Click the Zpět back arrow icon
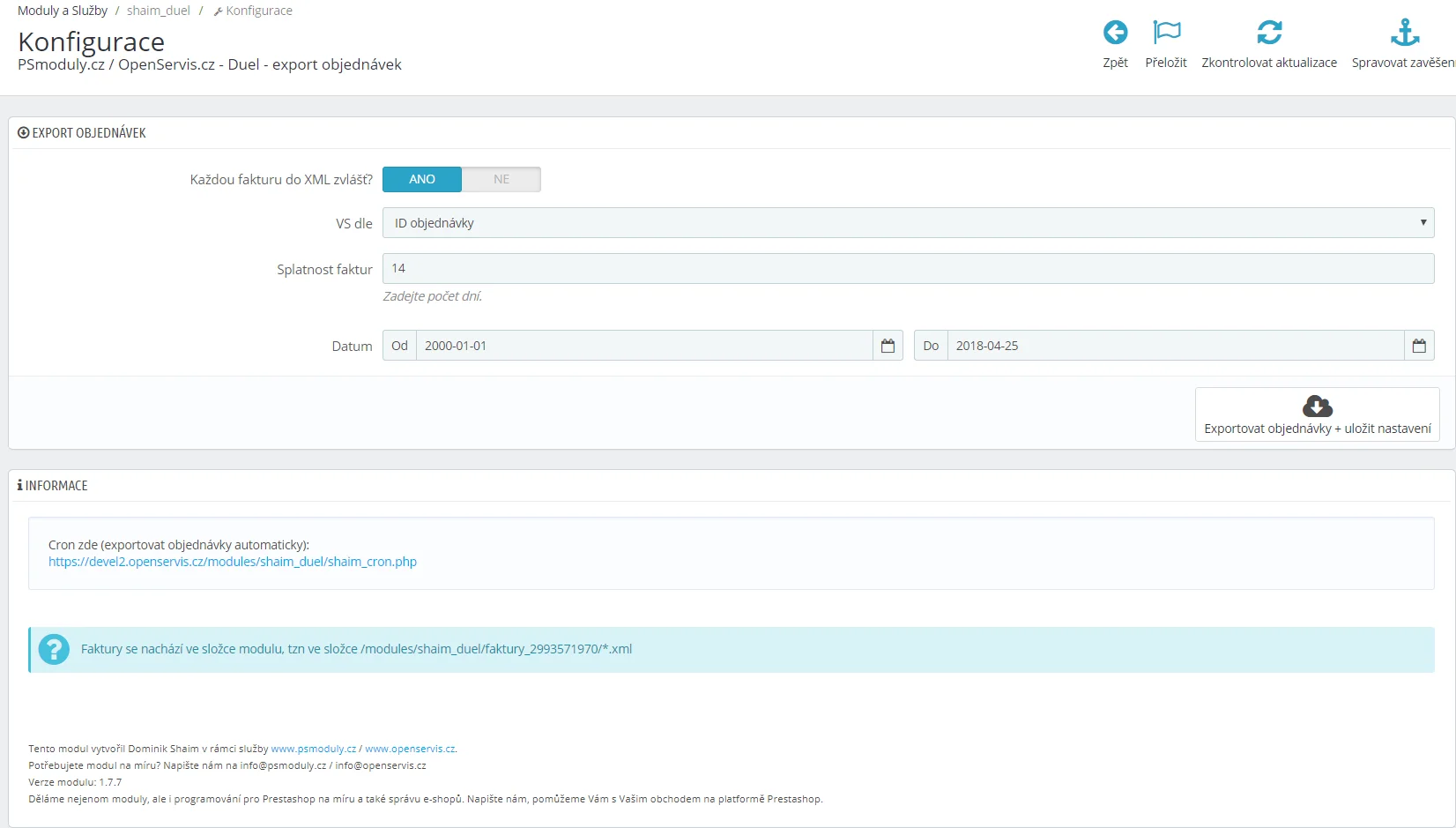 tap(1115, 33)
